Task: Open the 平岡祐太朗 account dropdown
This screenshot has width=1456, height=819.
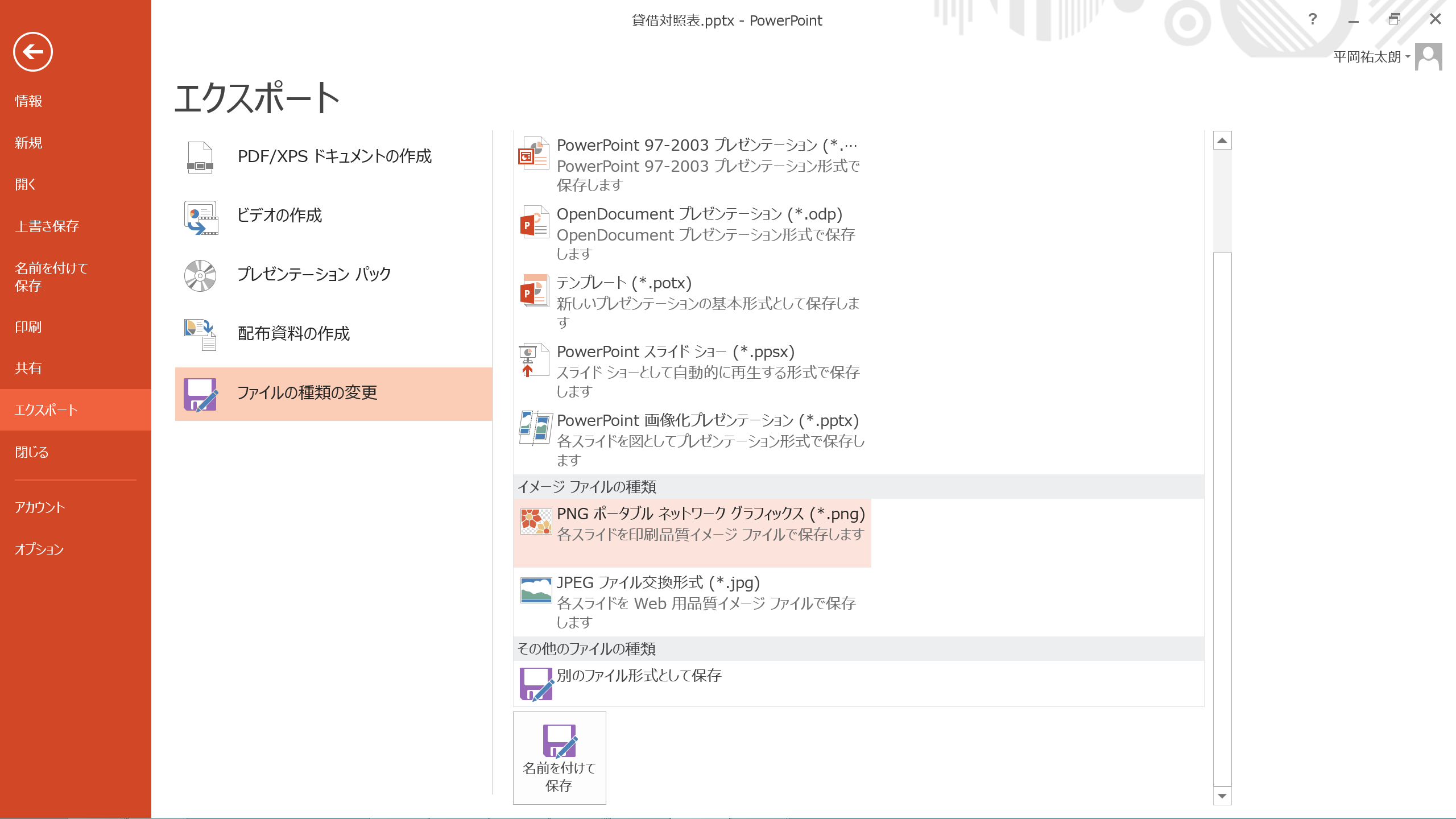Action: tap(1371, 57)
